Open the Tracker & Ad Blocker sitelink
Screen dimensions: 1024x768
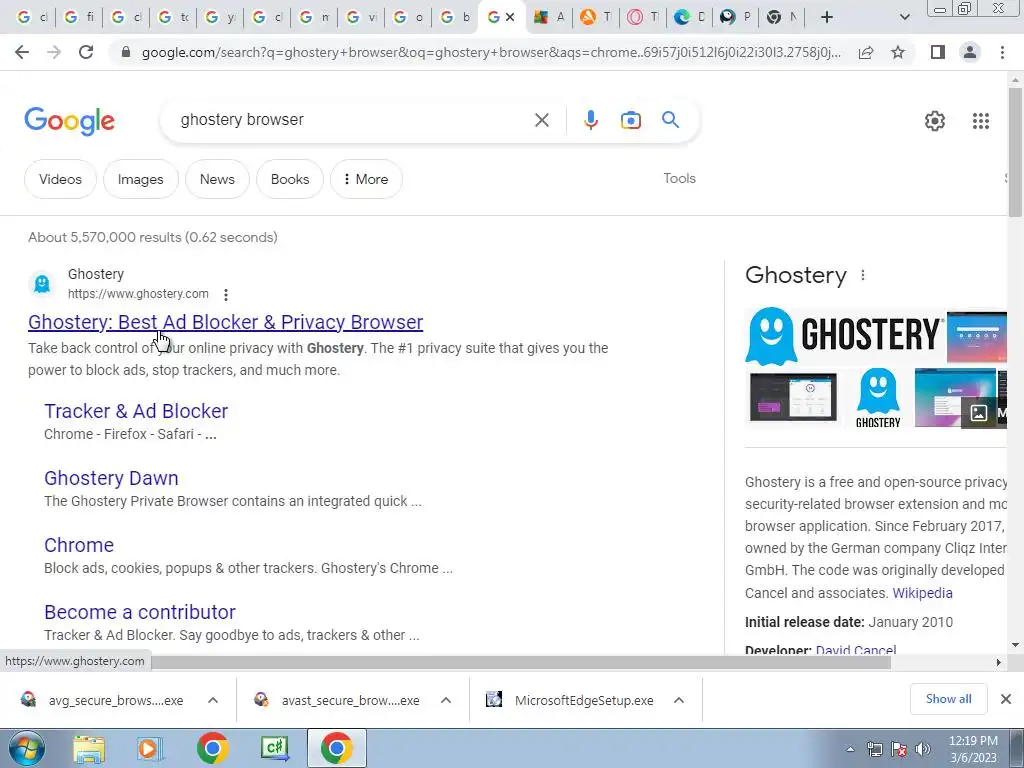click(x=136, y=411)
